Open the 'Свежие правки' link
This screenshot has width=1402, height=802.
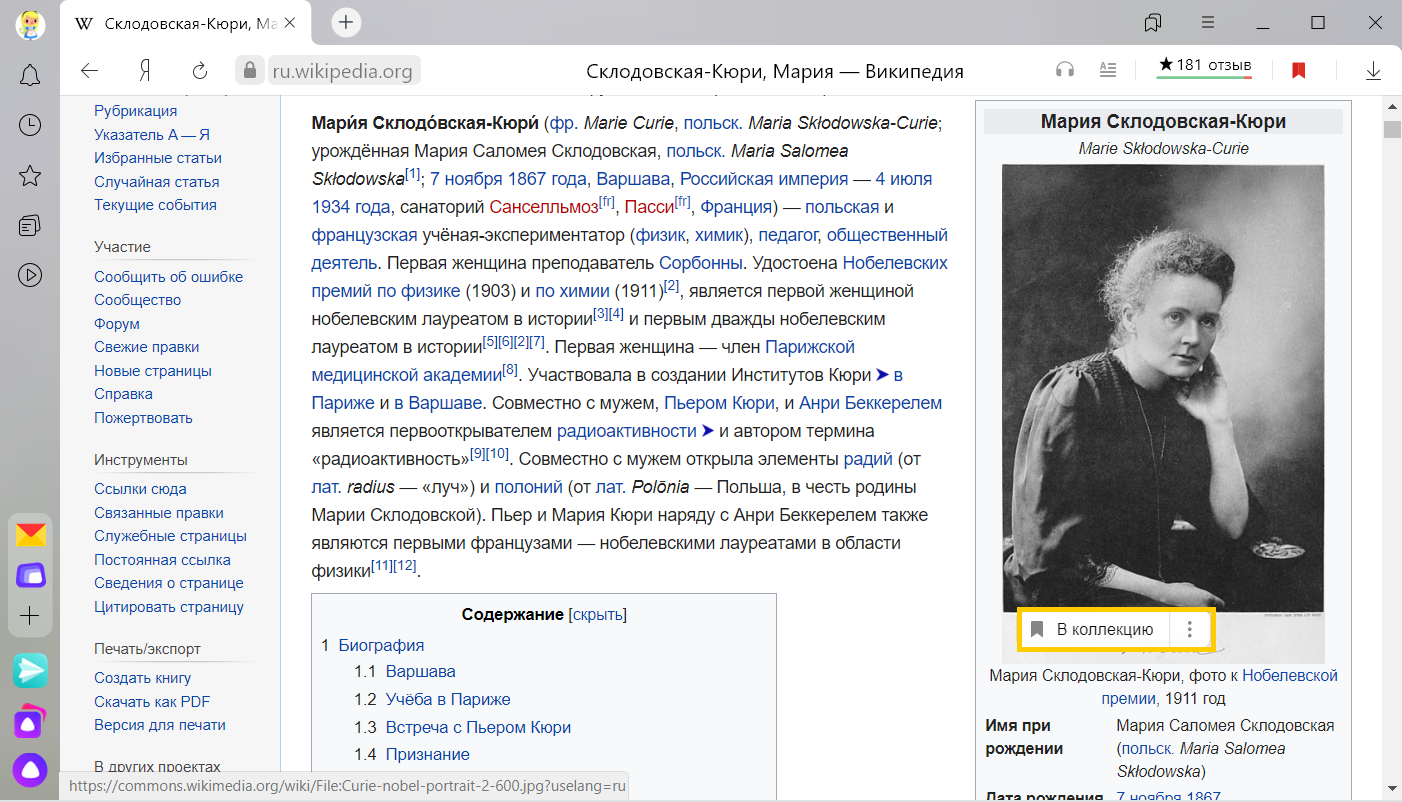click(147, 347)
